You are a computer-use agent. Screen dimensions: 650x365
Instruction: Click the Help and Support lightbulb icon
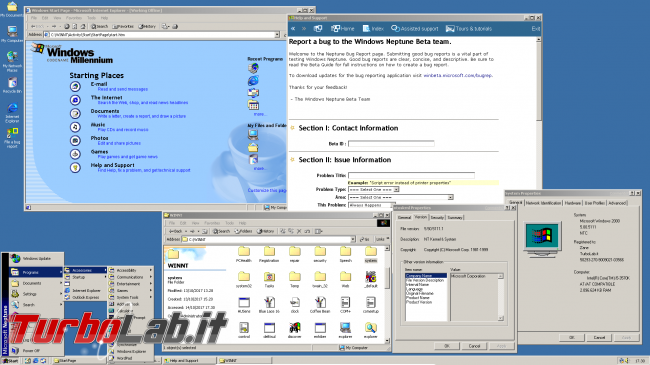tap(75, 168)
